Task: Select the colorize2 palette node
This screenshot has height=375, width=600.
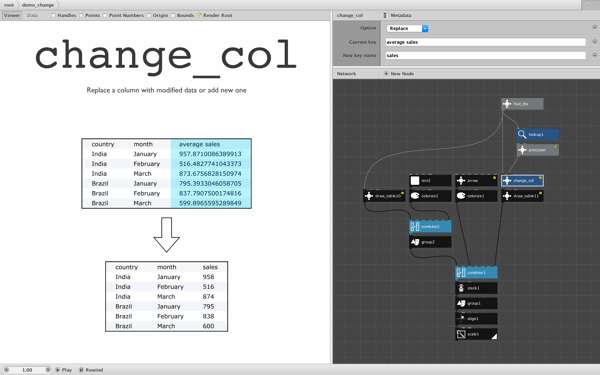Action: pos(430,196)
